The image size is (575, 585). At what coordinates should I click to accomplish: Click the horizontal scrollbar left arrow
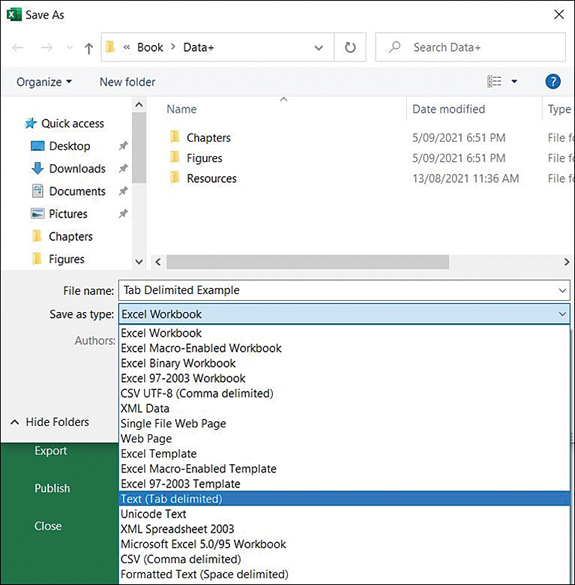tap(158, 262)
